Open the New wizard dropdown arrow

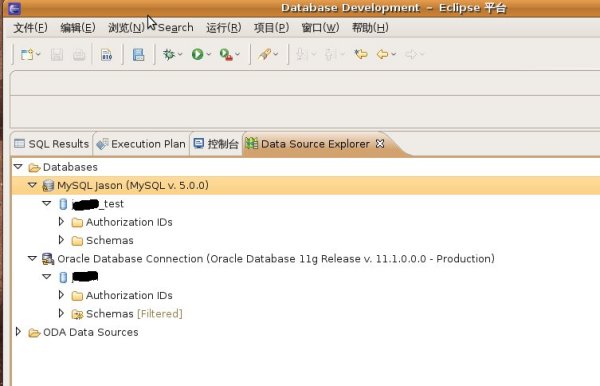38,54
